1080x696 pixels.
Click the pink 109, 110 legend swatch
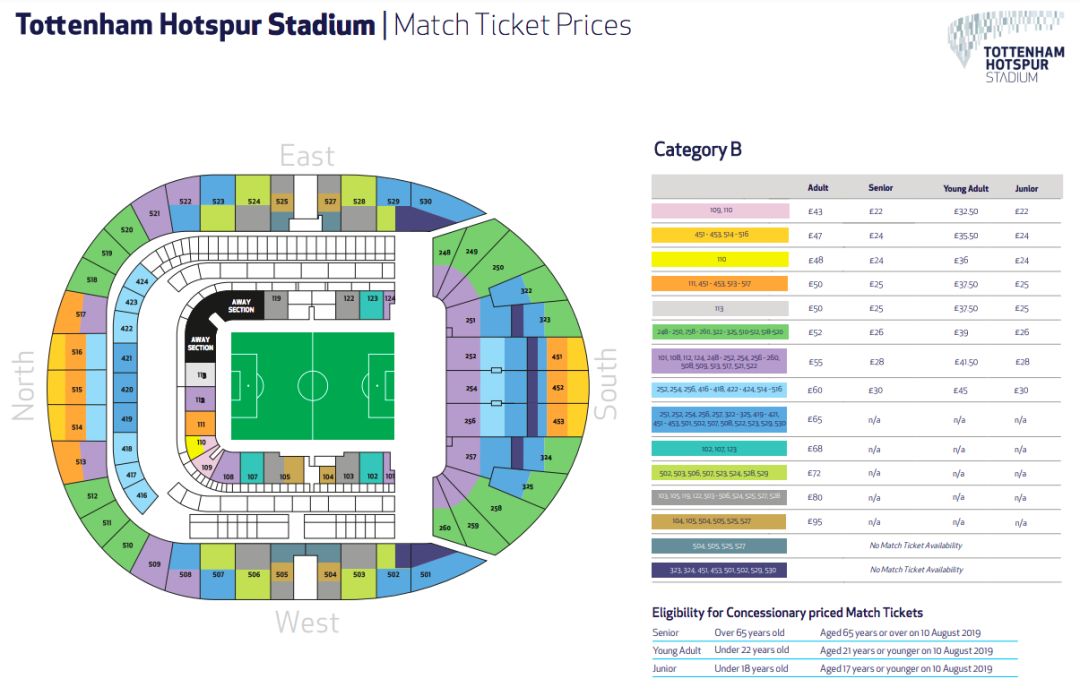coord(720,211)
